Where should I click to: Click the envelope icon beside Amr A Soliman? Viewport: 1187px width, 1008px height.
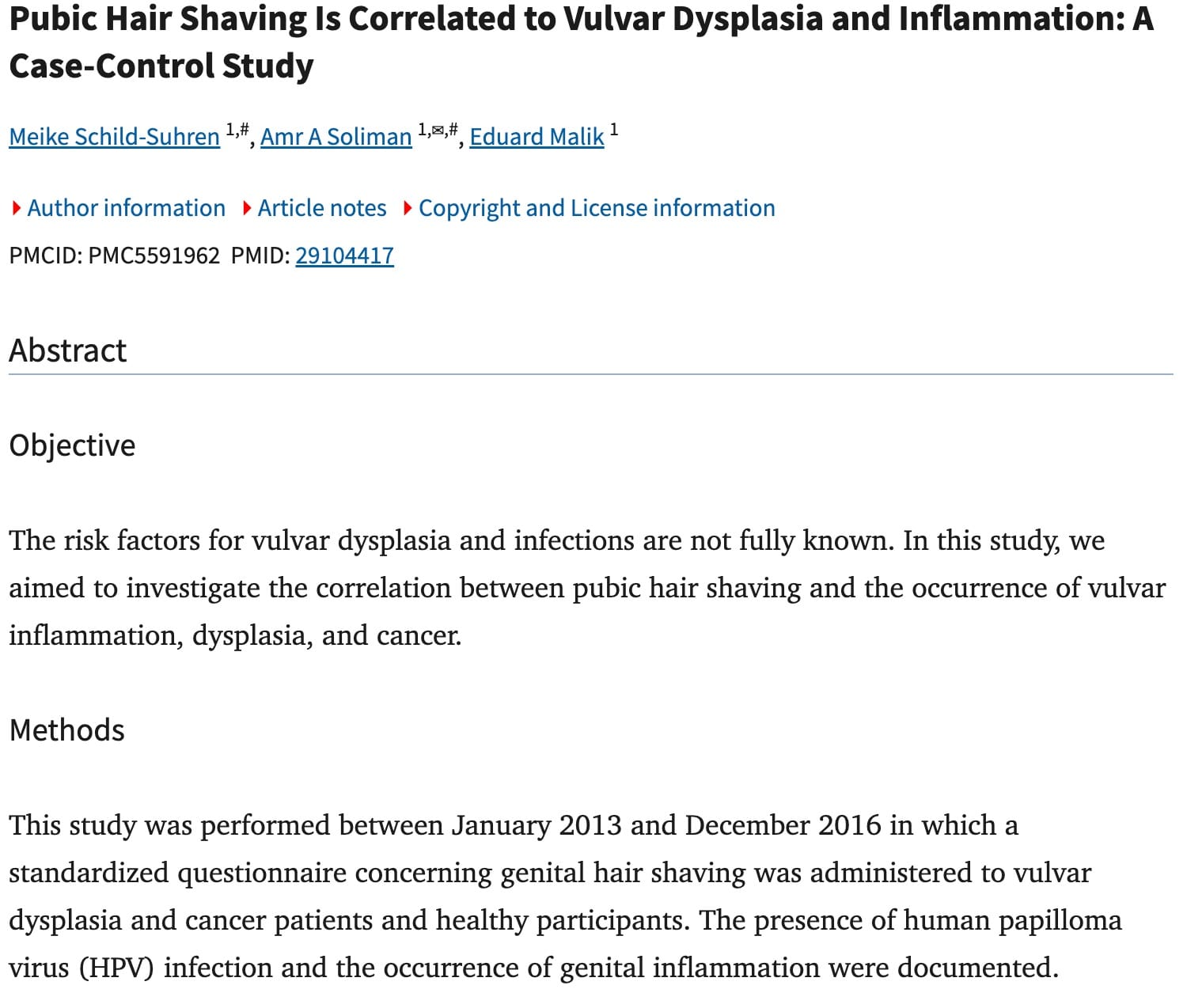click(x=437, y=129)
